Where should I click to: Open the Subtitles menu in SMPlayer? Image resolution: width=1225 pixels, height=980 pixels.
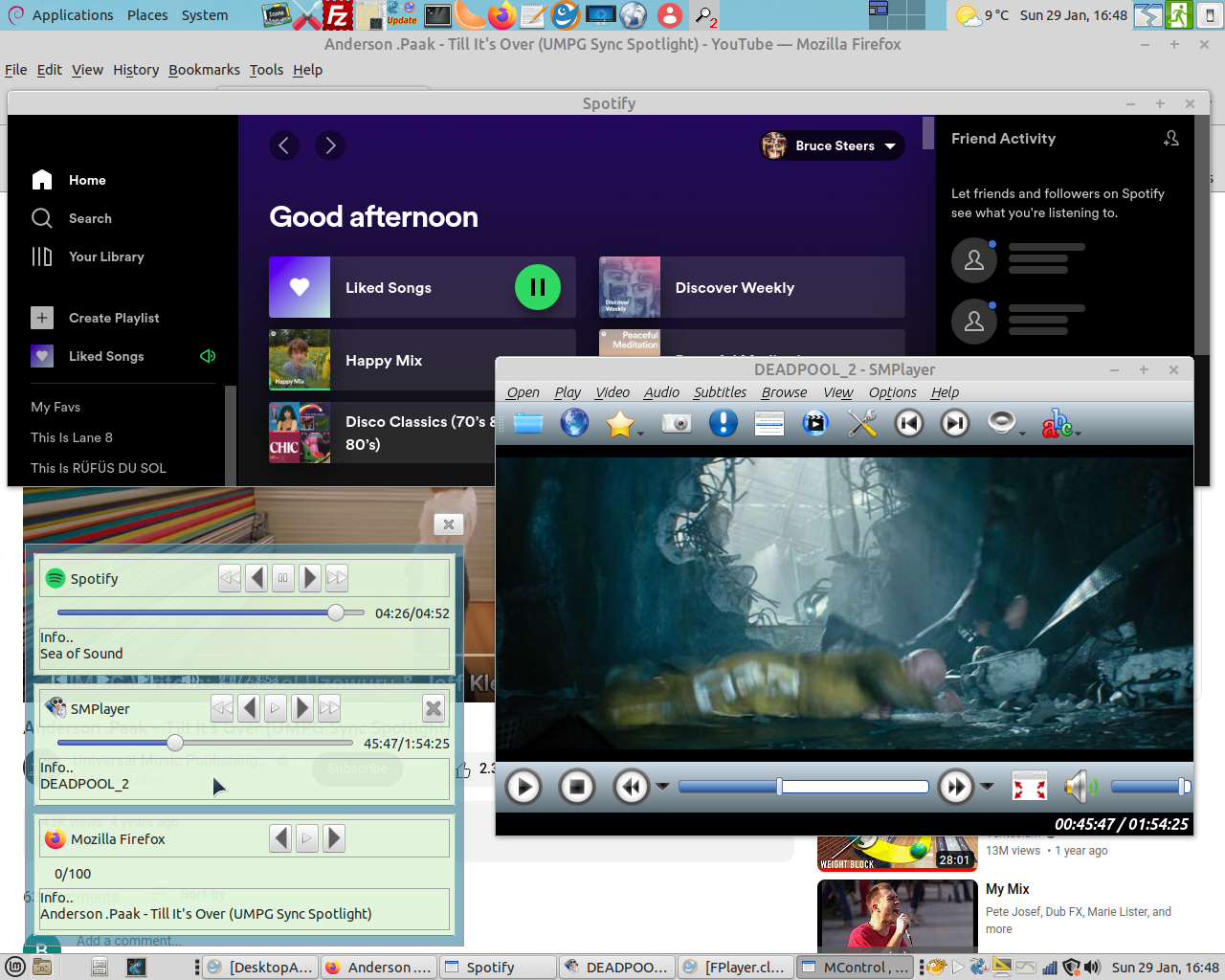720,392
